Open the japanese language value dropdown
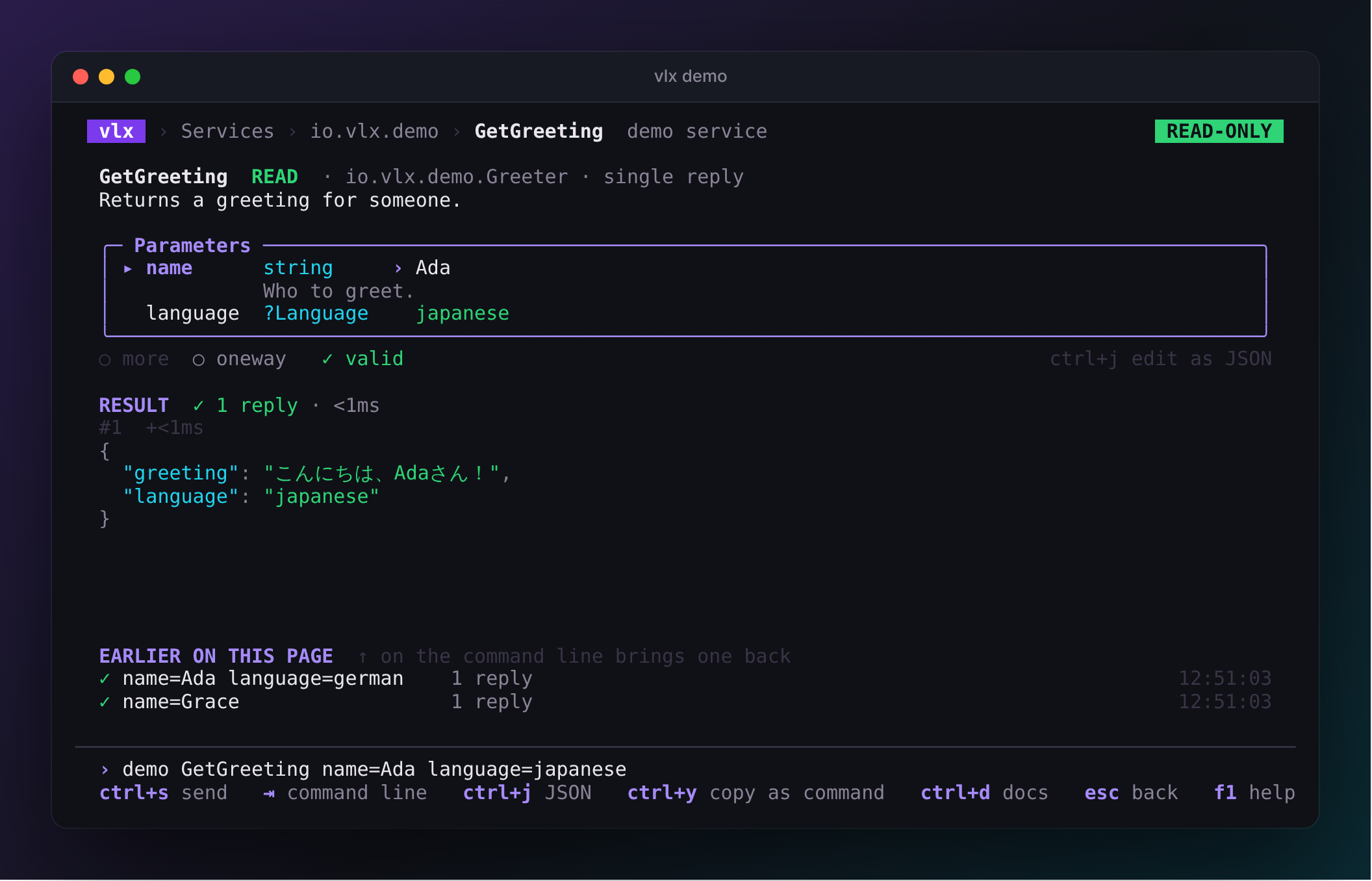 tap(463, 313)
